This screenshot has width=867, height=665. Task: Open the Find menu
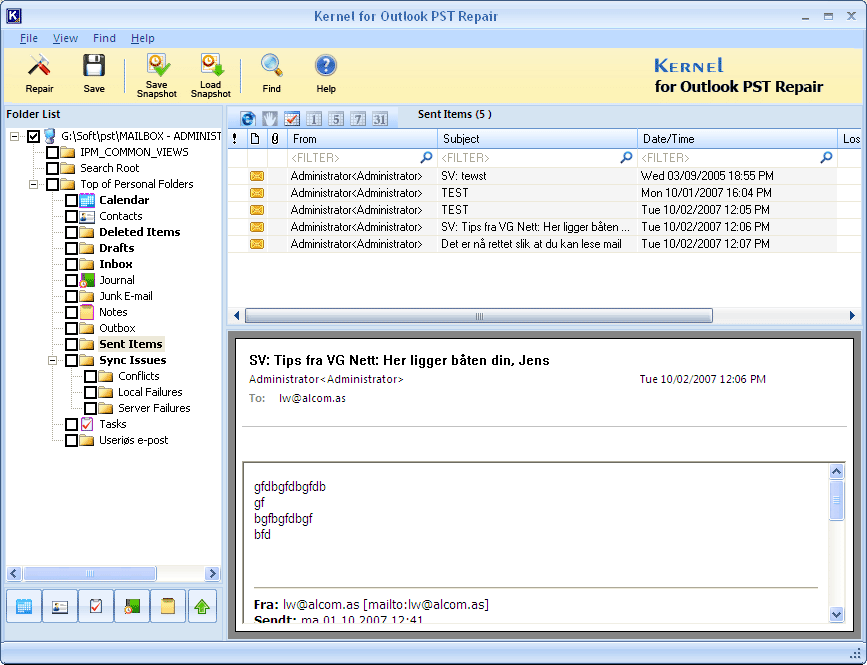(x=104, y=38)
